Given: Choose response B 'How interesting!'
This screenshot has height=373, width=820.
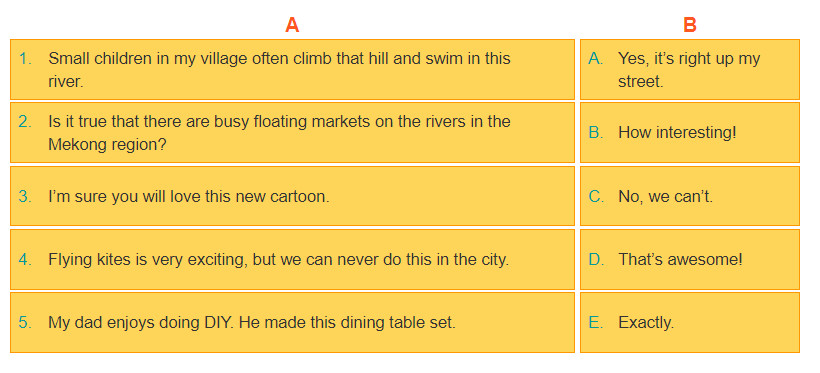Looking at the screenshot, I should tap(690, 133).
